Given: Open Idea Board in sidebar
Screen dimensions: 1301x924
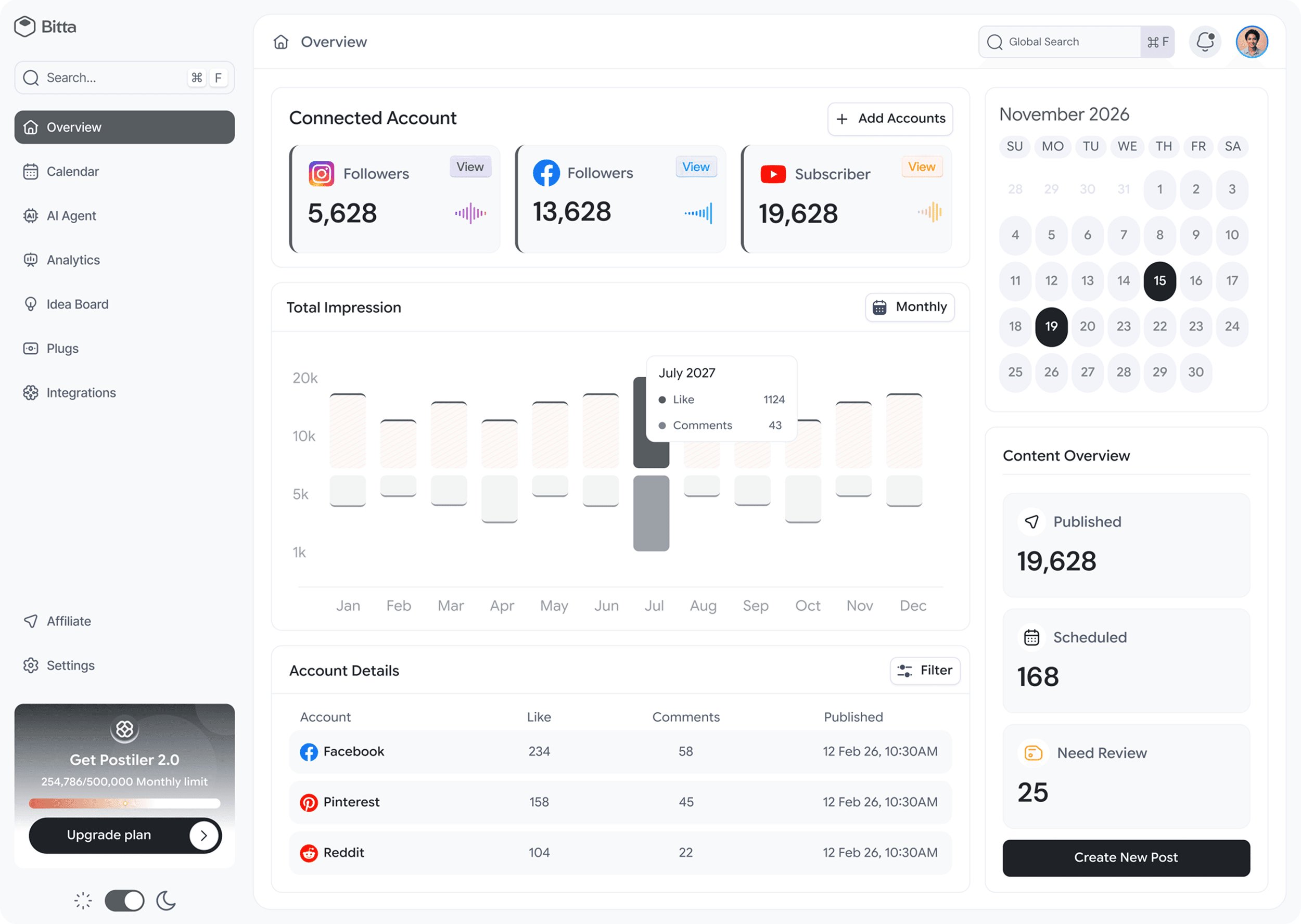Looking at the screenshot, I should (125, 304).
